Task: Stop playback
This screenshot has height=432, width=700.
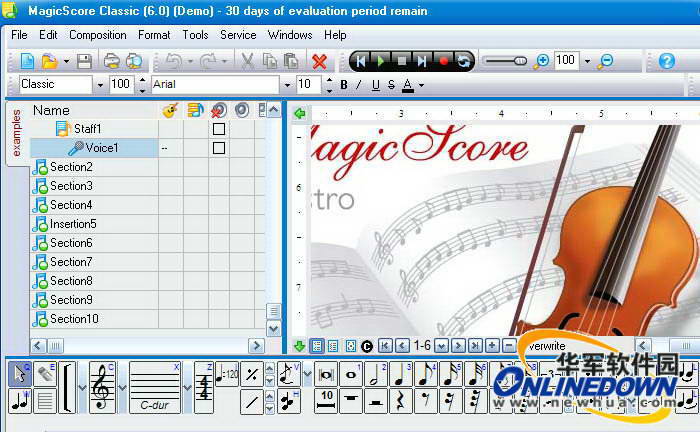Action: click(402, 61)
